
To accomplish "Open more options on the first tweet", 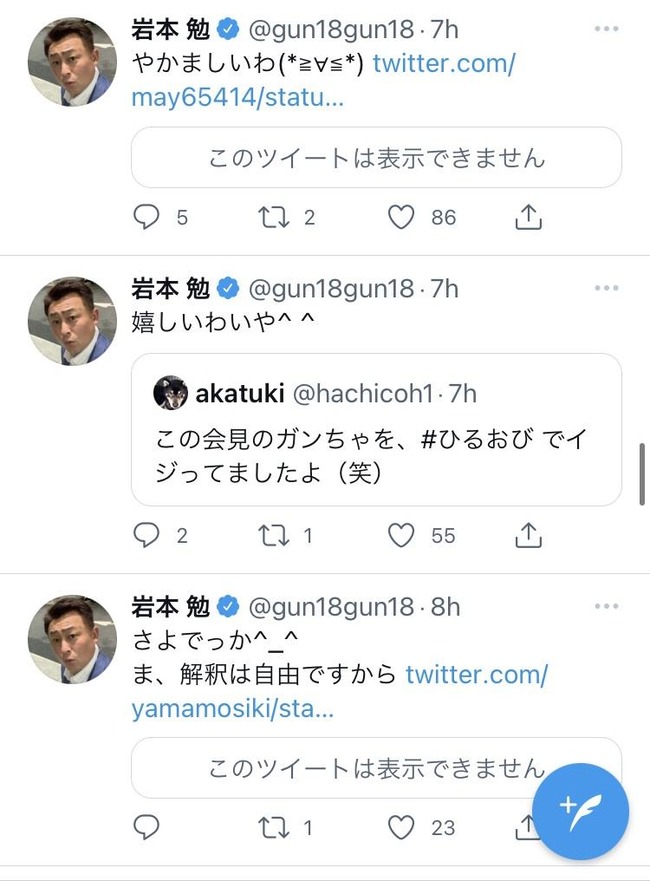I will click(607, 29).
